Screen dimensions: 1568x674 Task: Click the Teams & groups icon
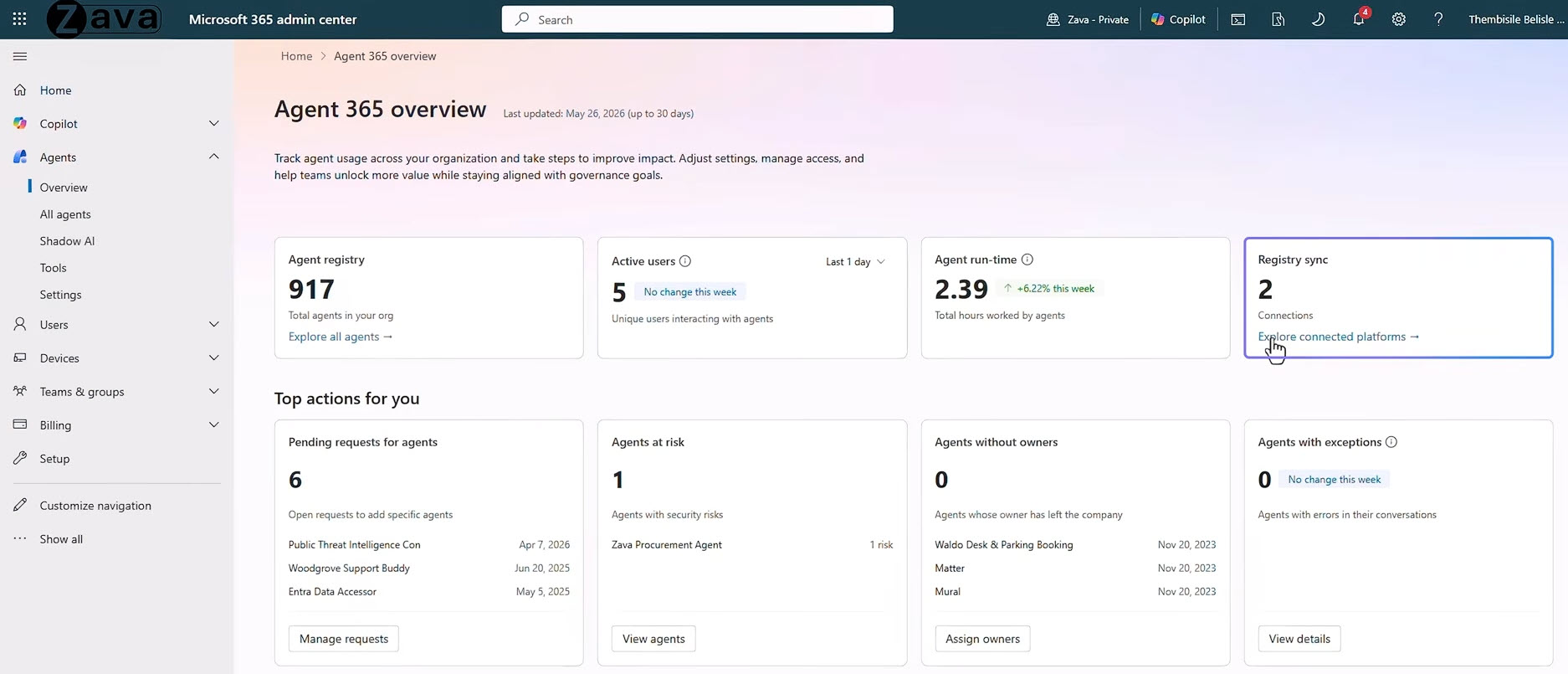point(20,391)
